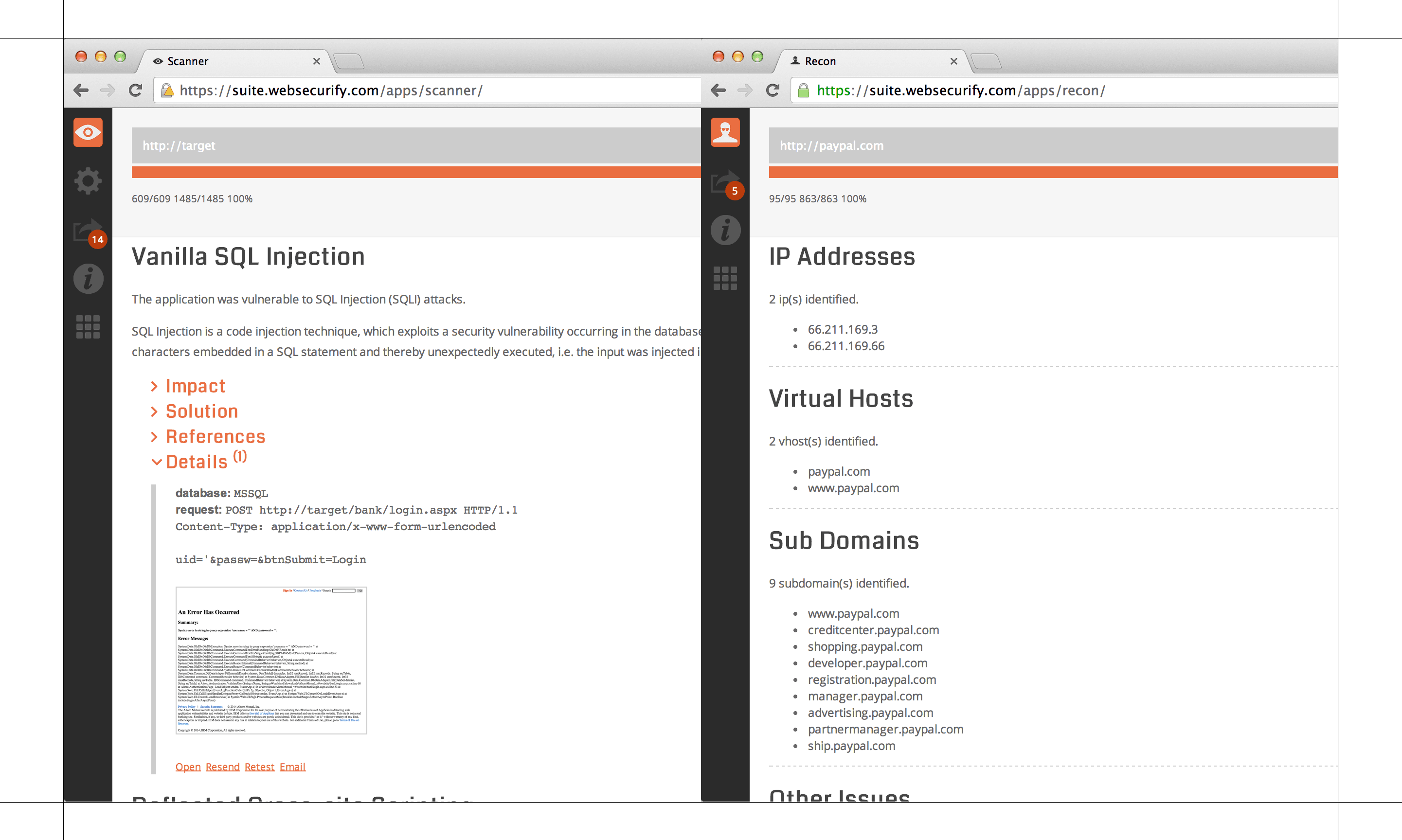Click the http://paypal.com input field
The width and height of the screenshot is (1402, 840).
1053,145
